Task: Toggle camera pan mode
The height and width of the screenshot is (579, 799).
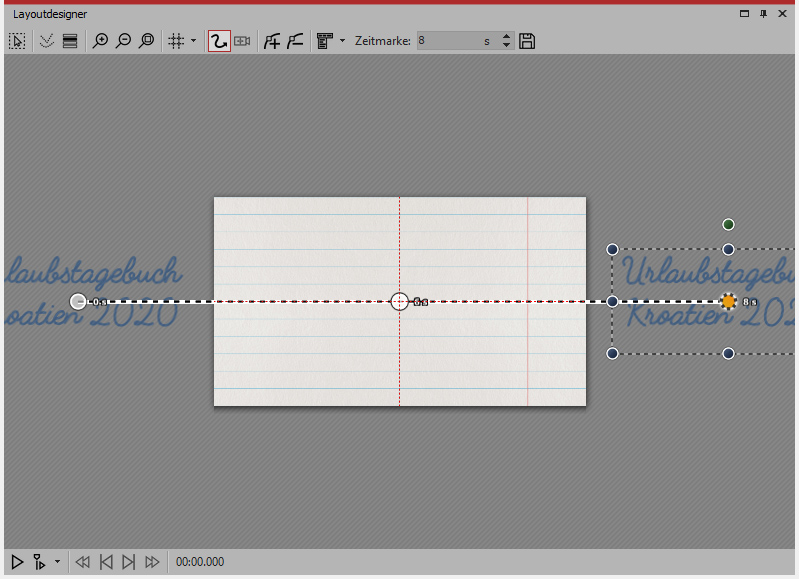Action: click(242, 41)
